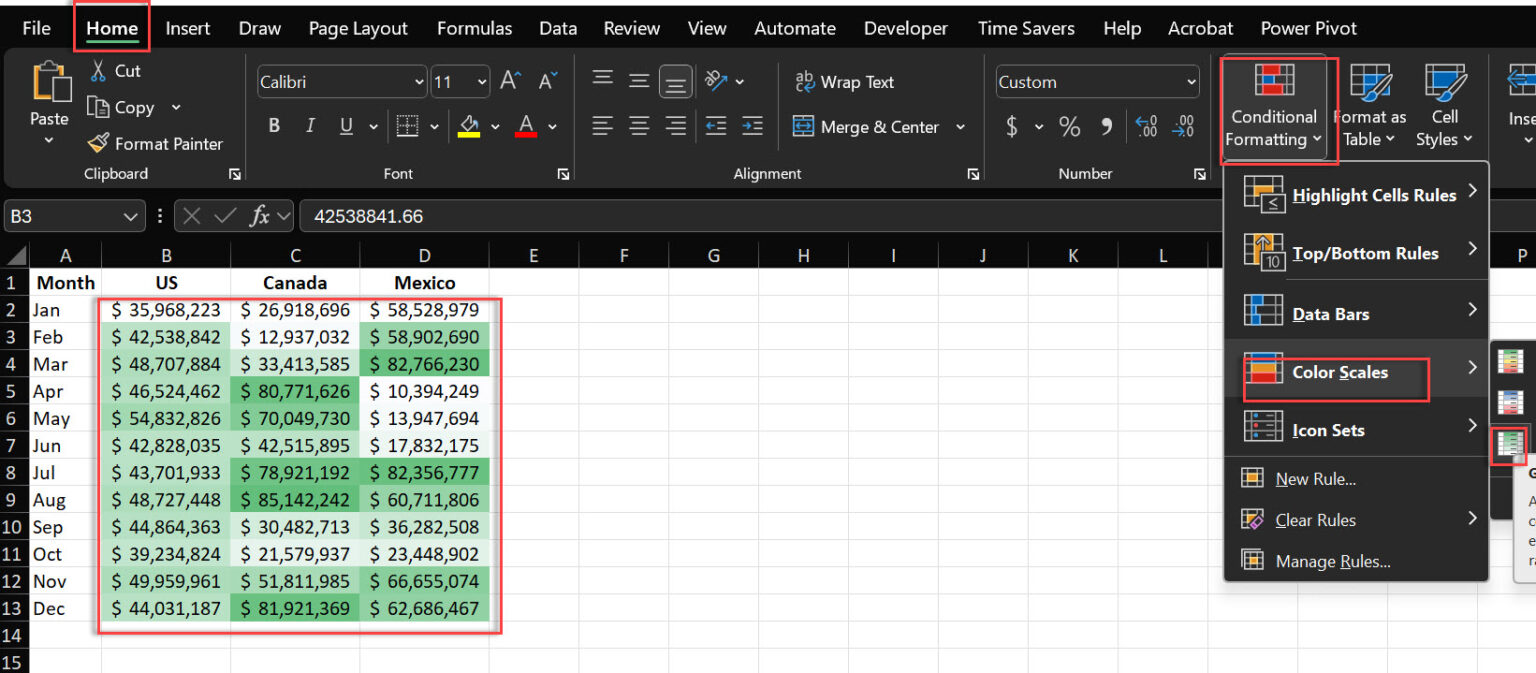Click the formula bar input area
Screen dimensions: 1536x673
[500, 214]
